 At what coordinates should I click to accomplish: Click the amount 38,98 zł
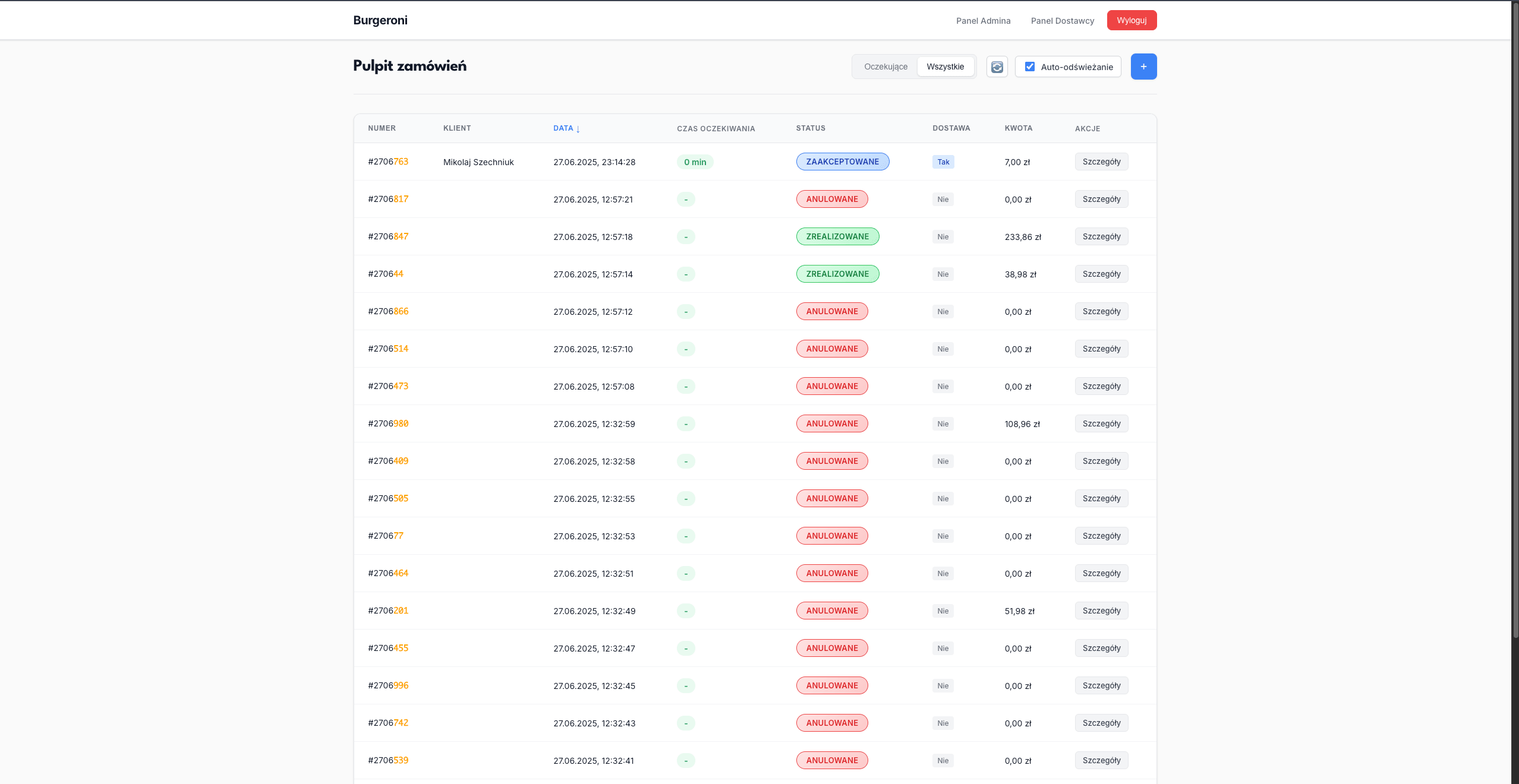(x=1020, y=274)
